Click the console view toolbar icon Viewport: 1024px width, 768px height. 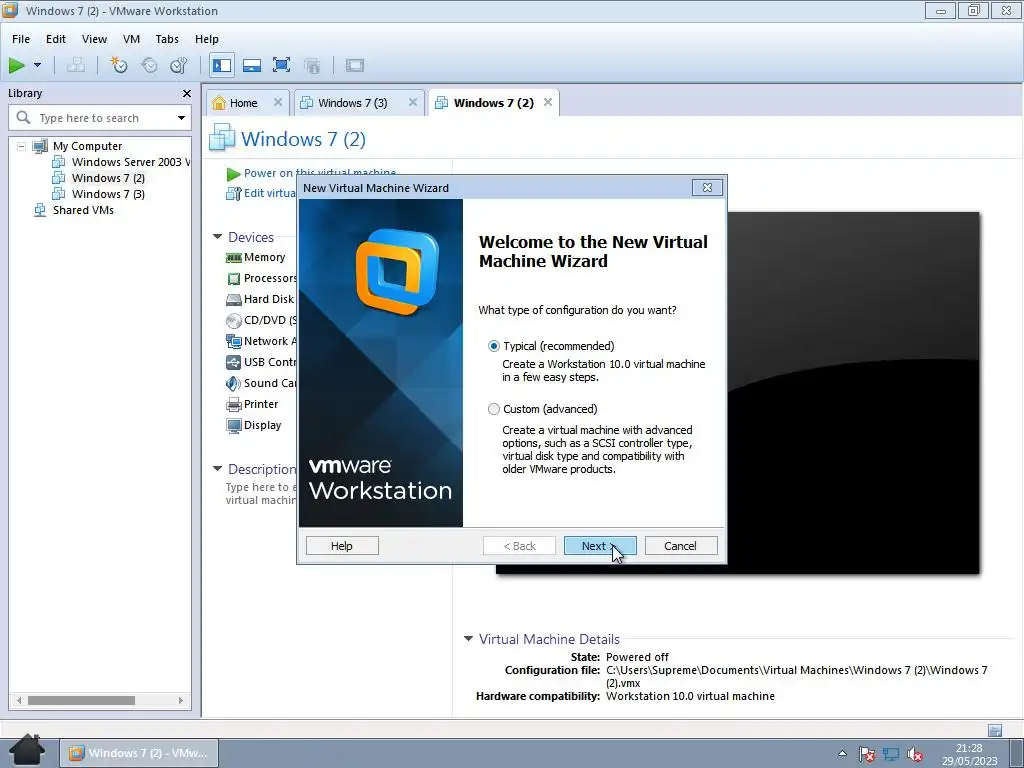click(x=355, y=65)
